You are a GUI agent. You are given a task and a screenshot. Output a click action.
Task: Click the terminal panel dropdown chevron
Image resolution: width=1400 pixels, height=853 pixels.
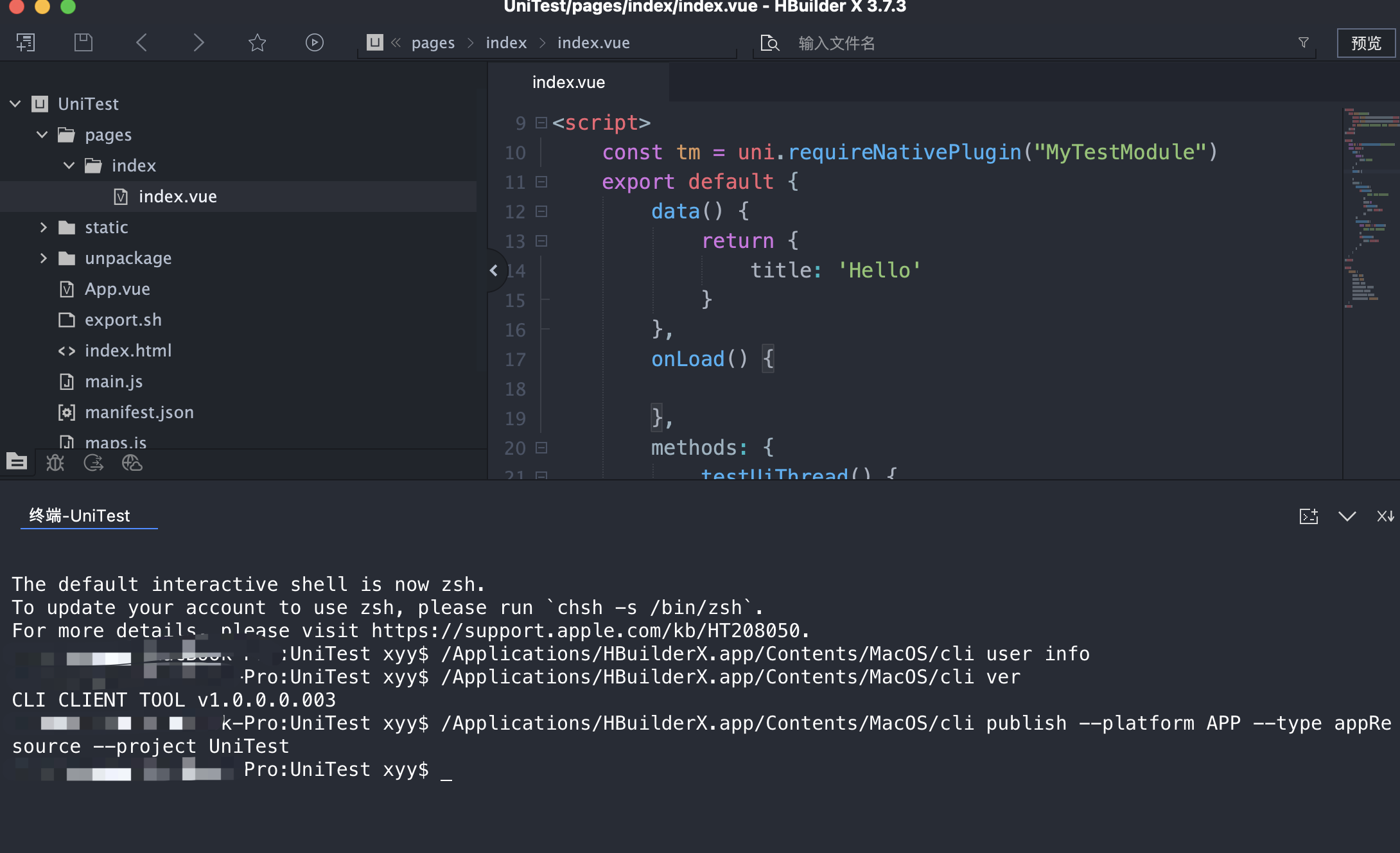pos(1347,516)
